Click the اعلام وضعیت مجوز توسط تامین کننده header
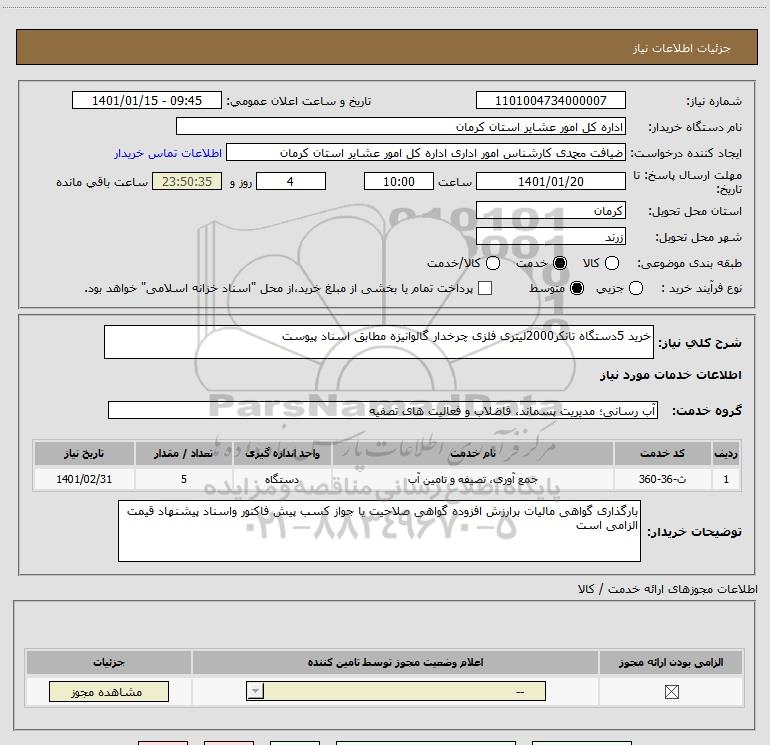Image resolution: width=770 pixels, height=745 pixels. coord(395,662)
